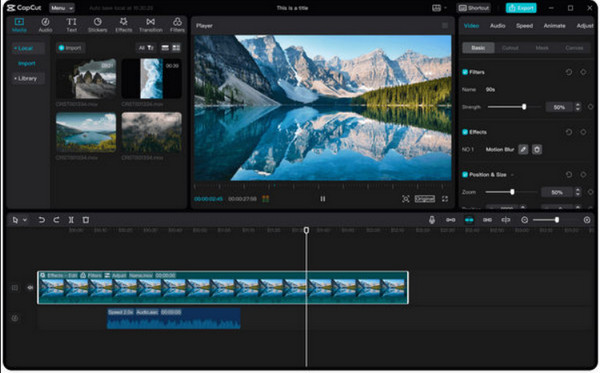Switch to the Video properties tab

click(471, 26)
